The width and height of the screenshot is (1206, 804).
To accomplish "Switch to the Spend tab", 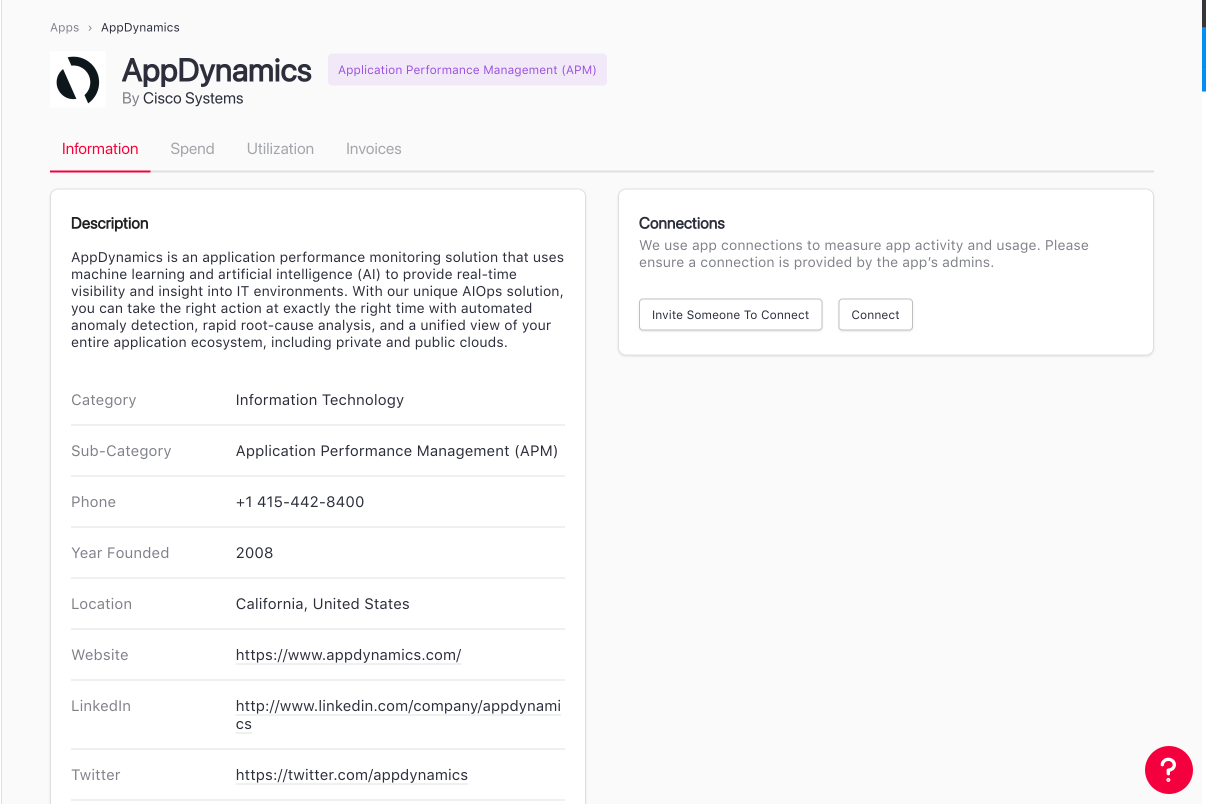I will point(192,149).
